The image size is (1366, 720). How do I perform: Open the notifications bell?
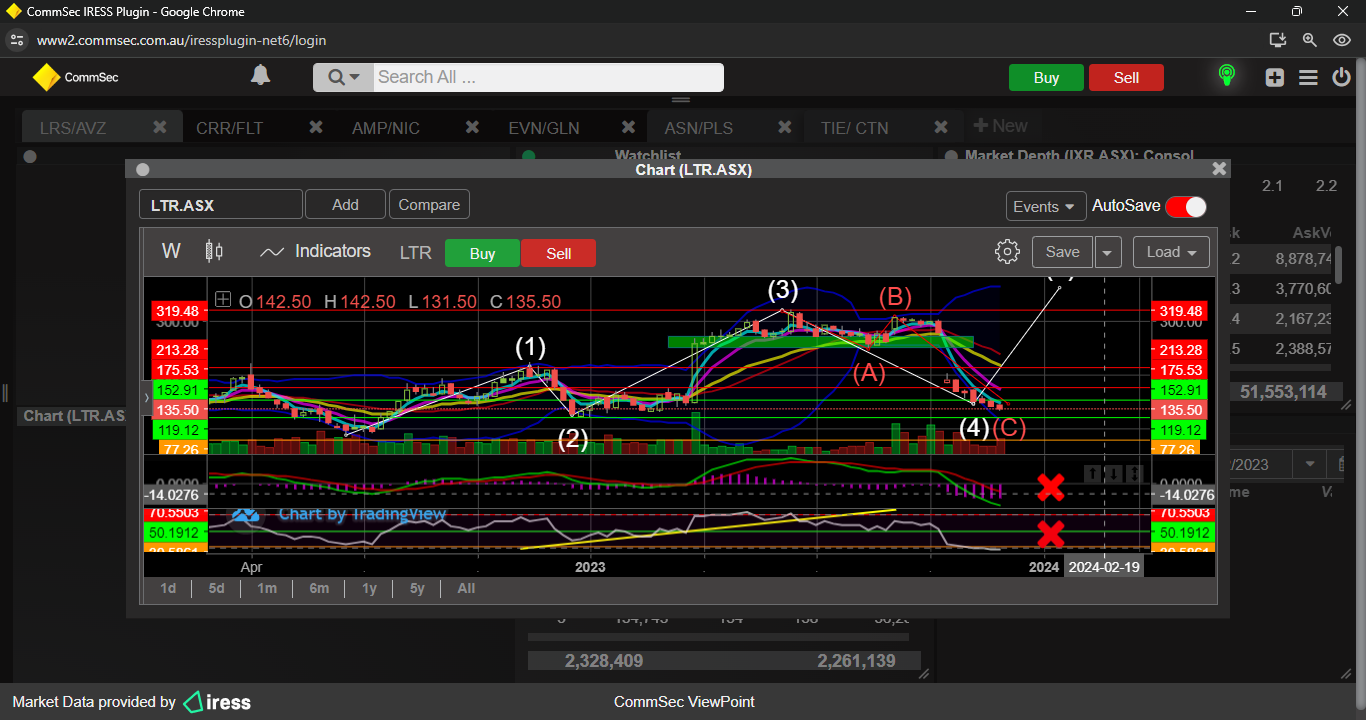pyautogui.click(x=260, y=76)
